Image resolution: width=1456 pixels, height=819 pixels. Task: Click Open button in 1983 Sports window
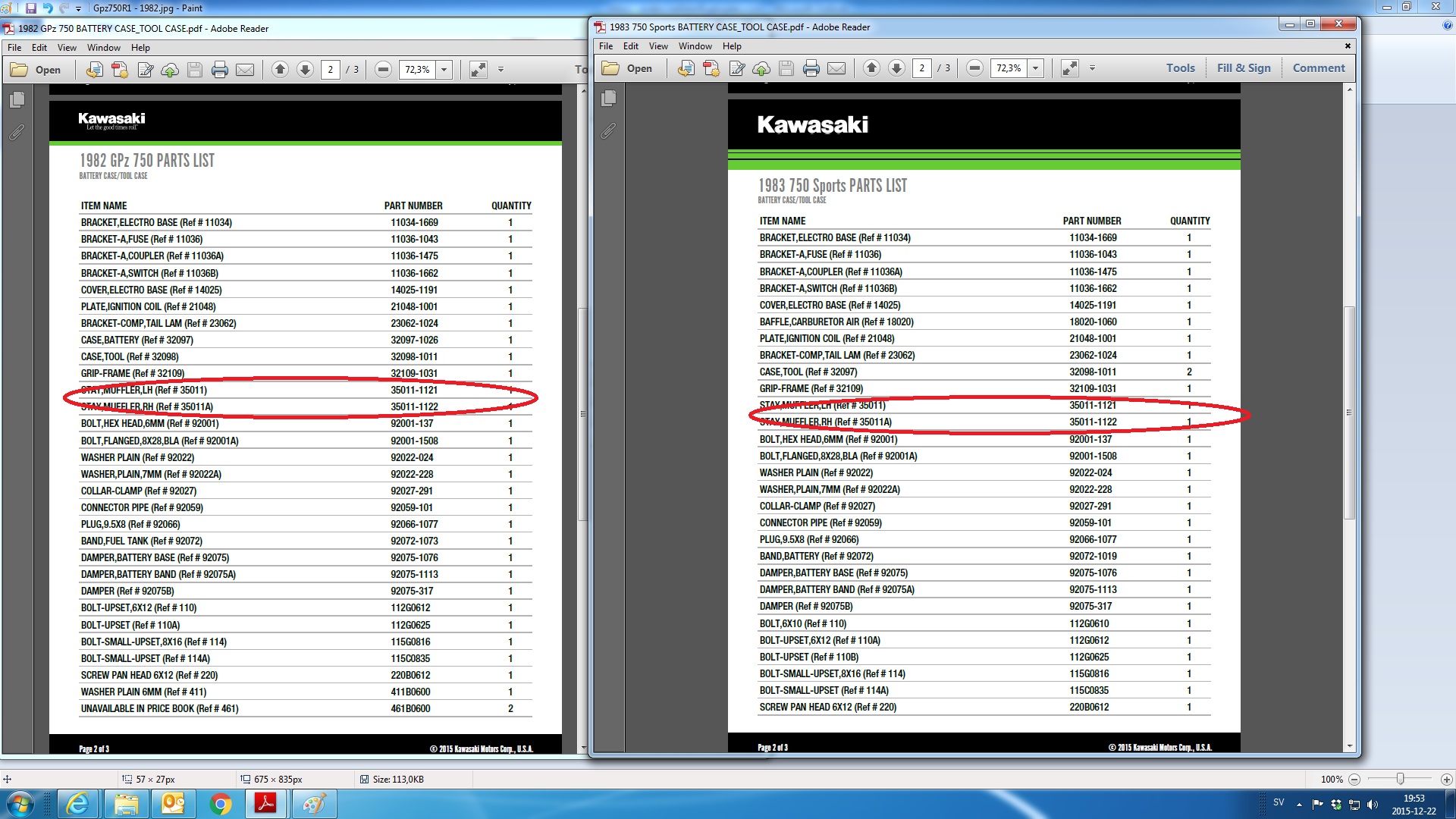point(627,68)
